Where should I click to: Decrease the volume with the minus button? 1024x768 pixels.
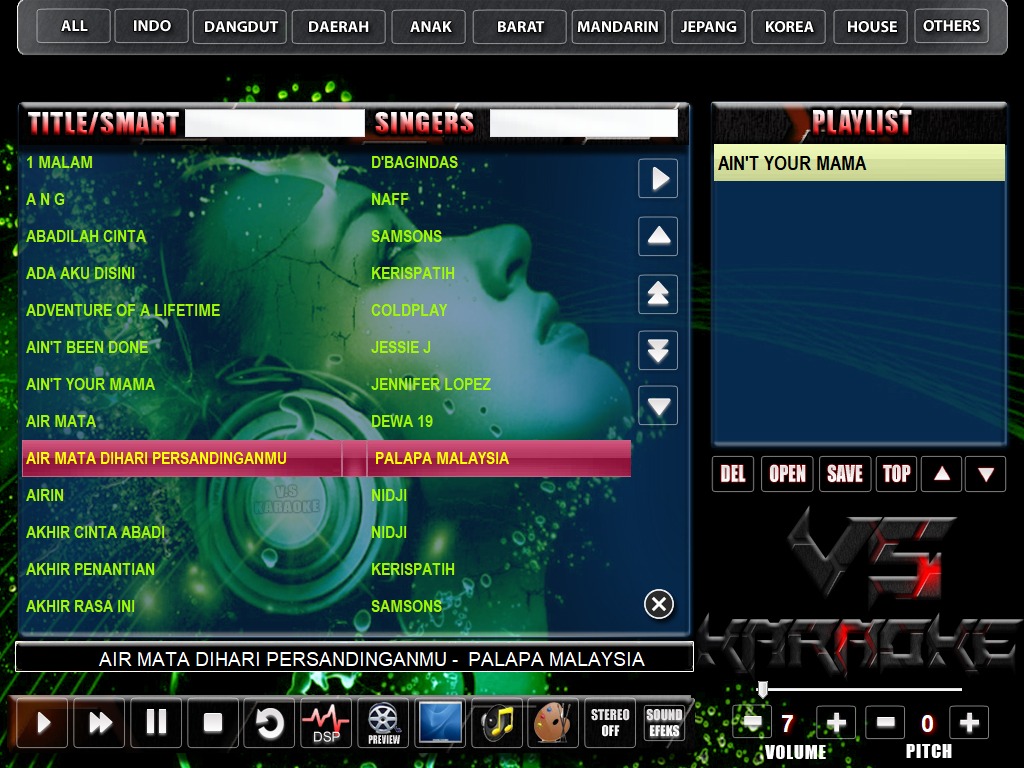pos(752,722)
